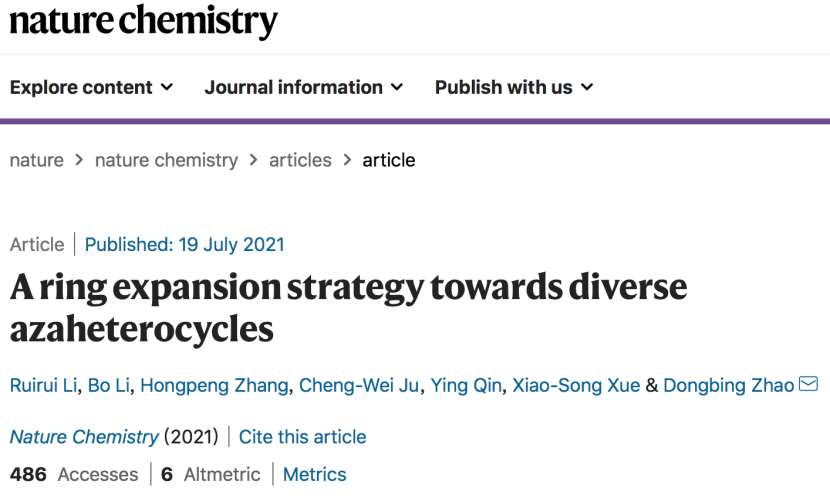Click the Nature Chemistry journal link
Screen dimensions: 830x496
84,437
